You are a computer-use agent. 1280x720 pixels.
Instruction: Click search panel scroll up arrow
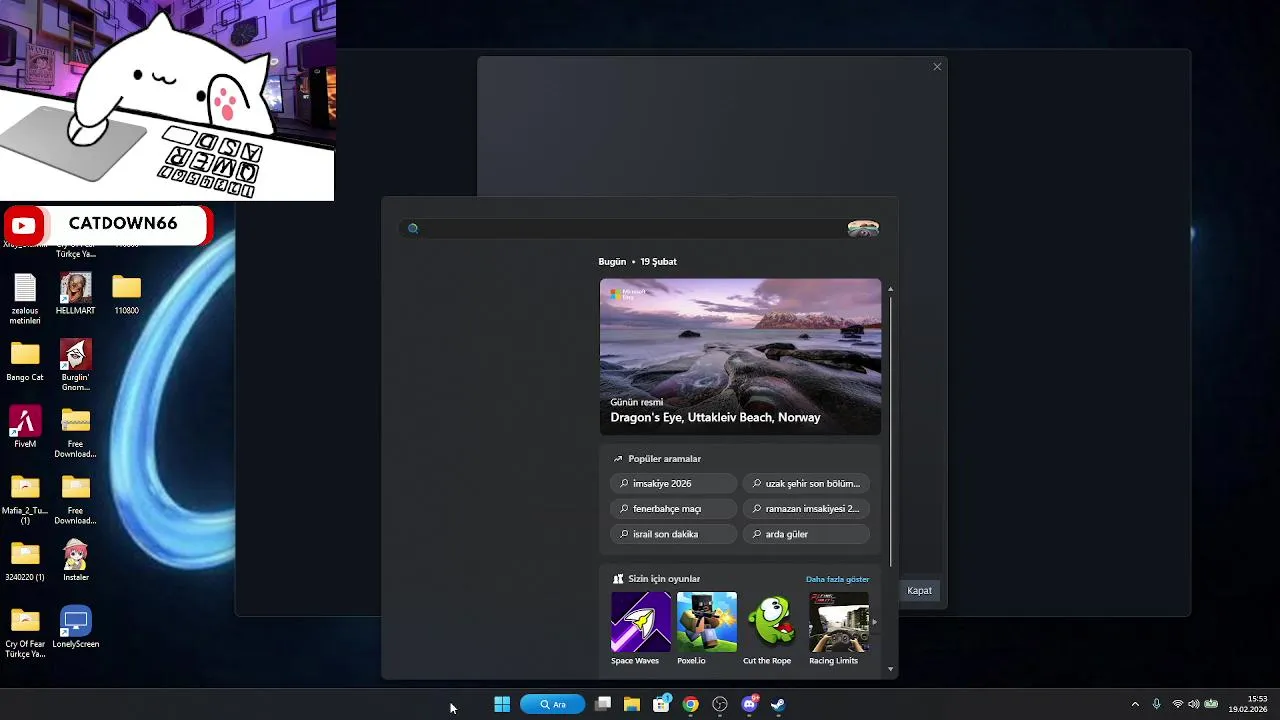point(890,289)
